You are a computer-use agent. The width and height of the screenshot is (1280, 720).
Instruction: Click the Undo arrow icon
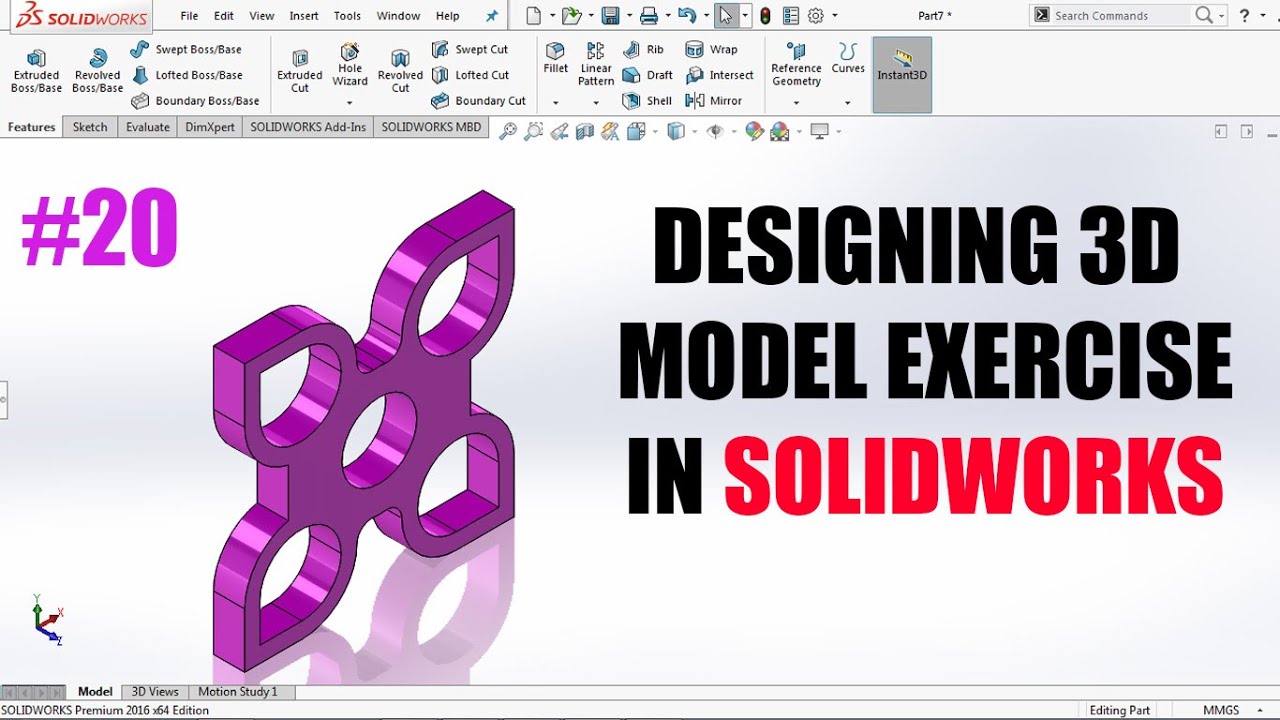tap(685, 16)
